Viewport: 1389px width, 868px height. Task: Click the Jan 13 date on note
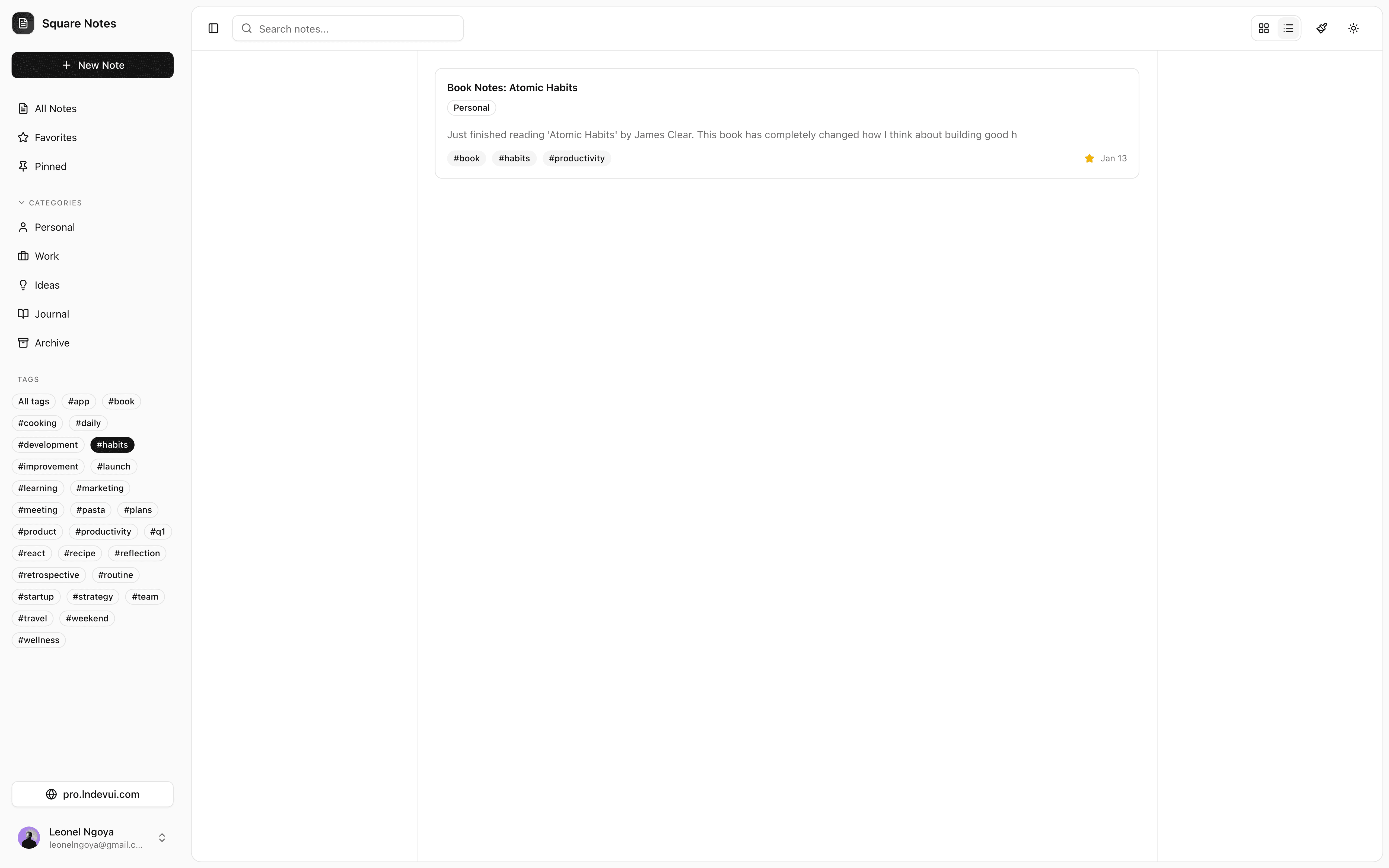point(1113,158)
